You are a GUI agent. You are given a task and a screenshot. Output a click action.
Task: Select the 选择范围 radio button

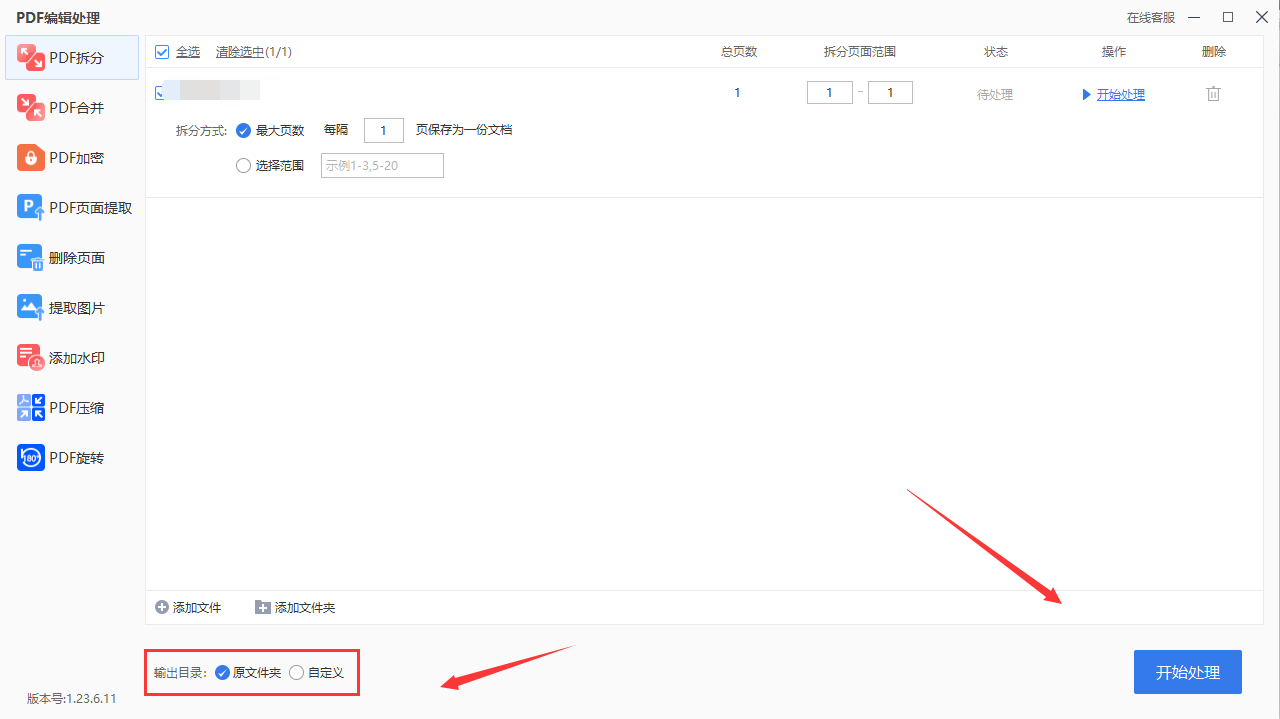[243, 166]
